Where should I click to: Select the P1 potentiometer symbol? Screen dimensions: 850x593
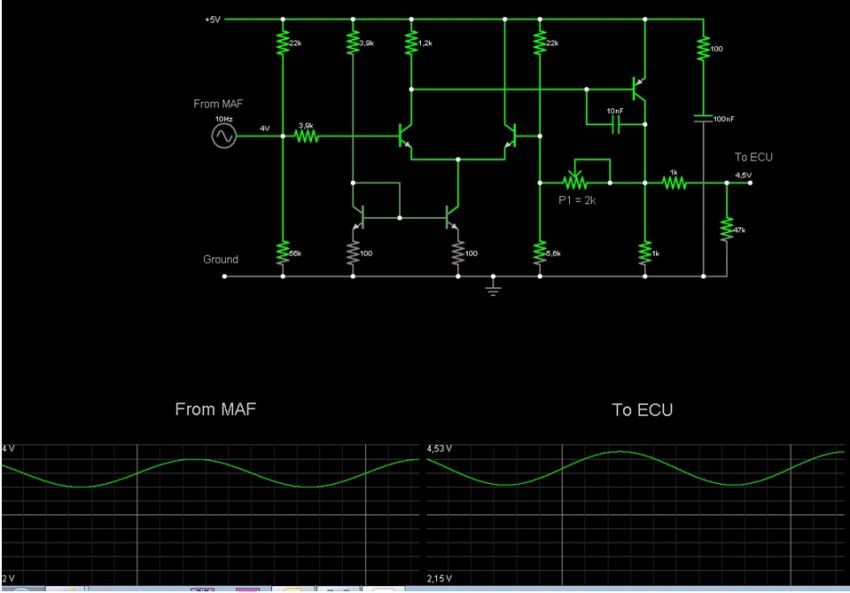(575, 179)
